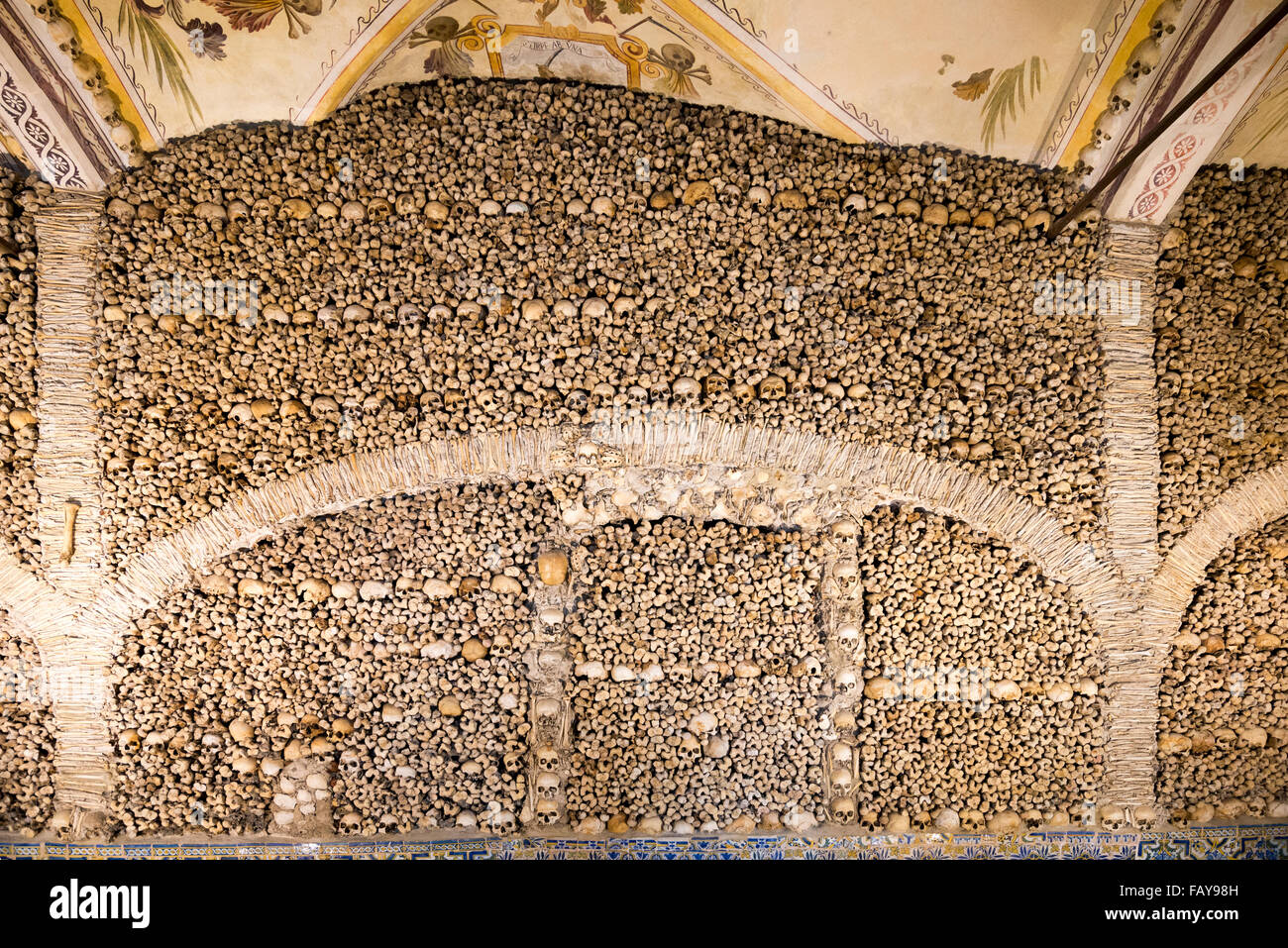Click the long bone on the left pillar
This screenshot has height=948, width=1288.
click(69, 531)
